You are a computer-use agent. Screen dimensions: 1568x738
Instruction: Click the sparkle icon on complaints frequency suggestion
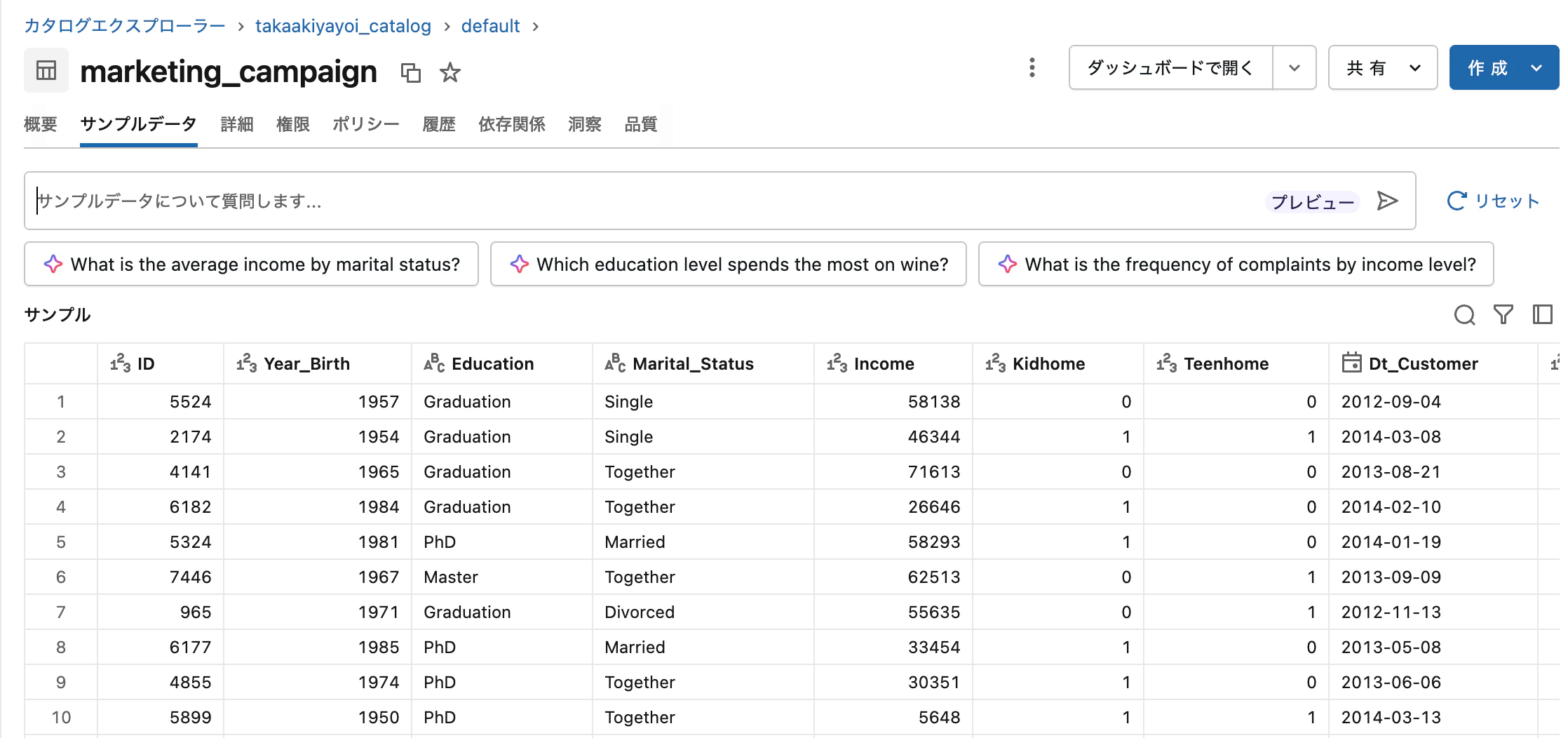pyautogui.click(x=1008, y=264)
